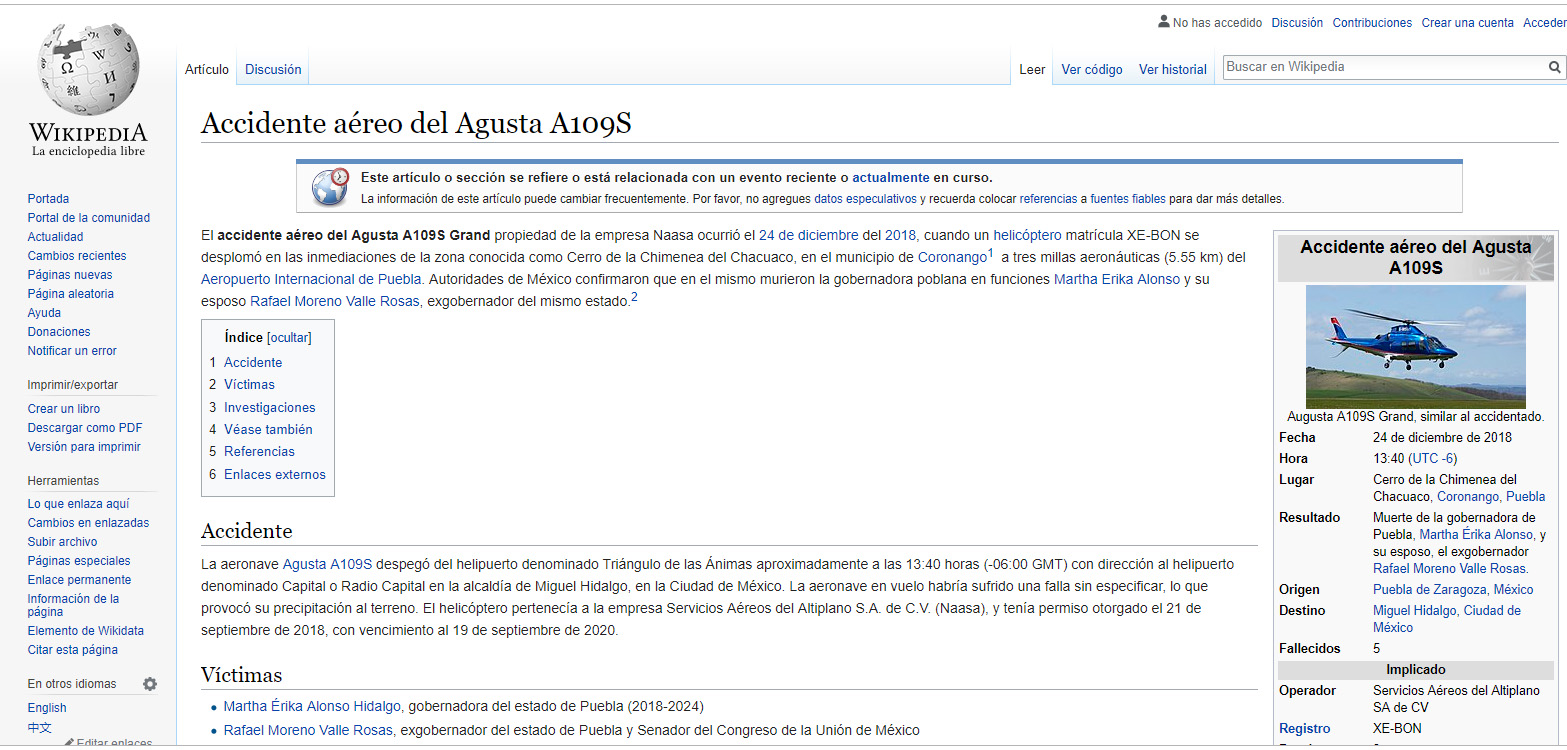Click Registro link in infobox
The image size is (1567, 750).
1305,729
